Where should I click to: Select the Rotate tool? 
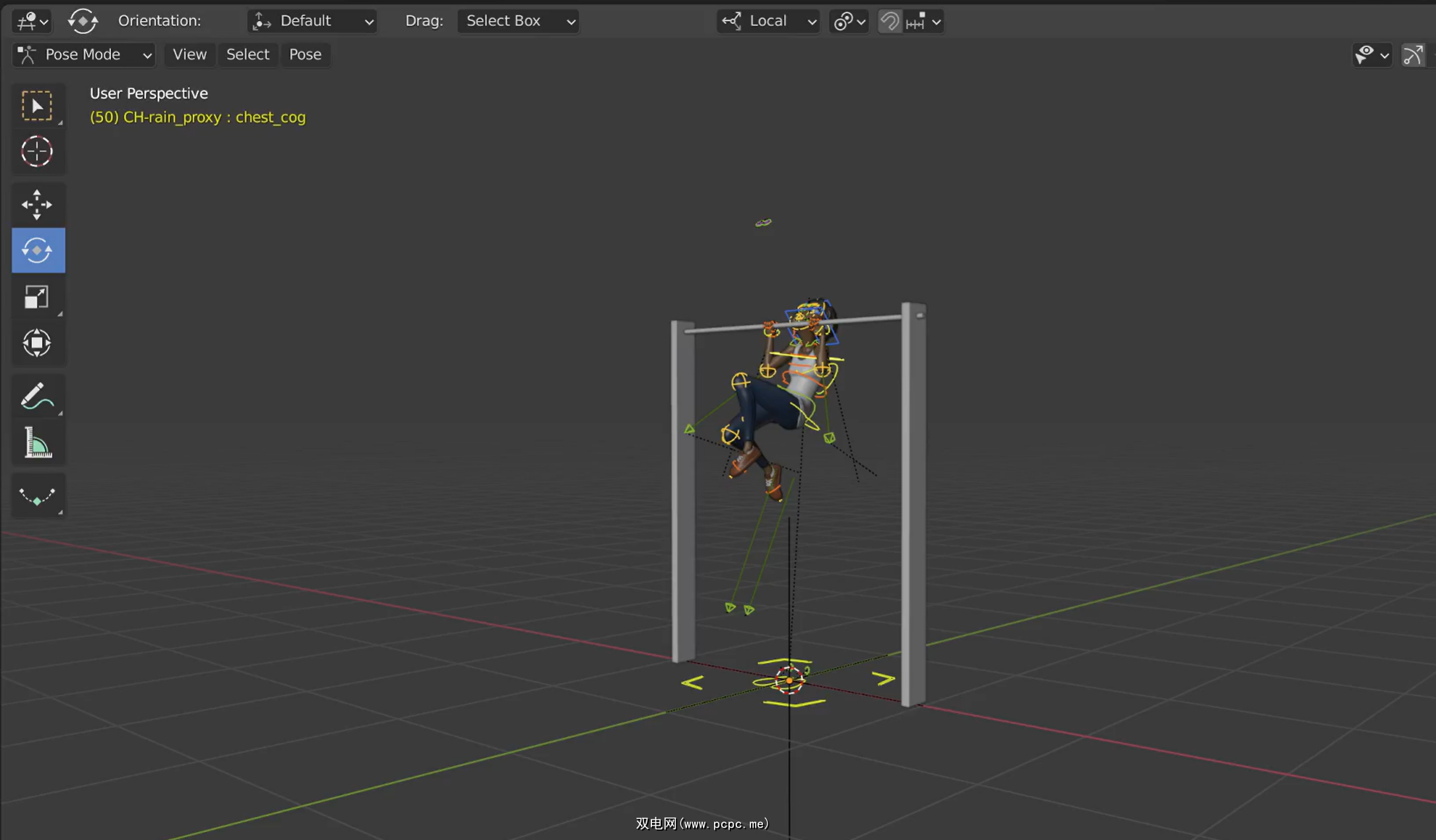[x=38, y=251]
